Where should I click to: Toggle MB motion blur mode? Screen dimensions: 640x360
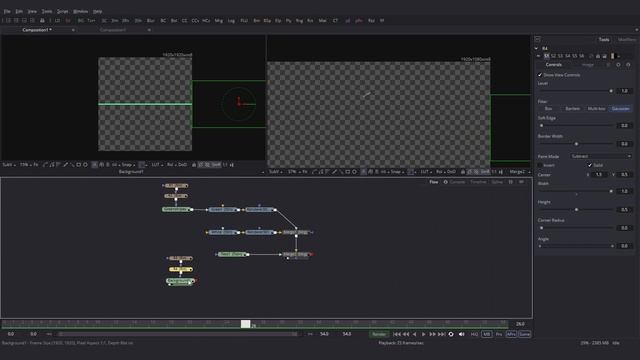coord(487,334)
